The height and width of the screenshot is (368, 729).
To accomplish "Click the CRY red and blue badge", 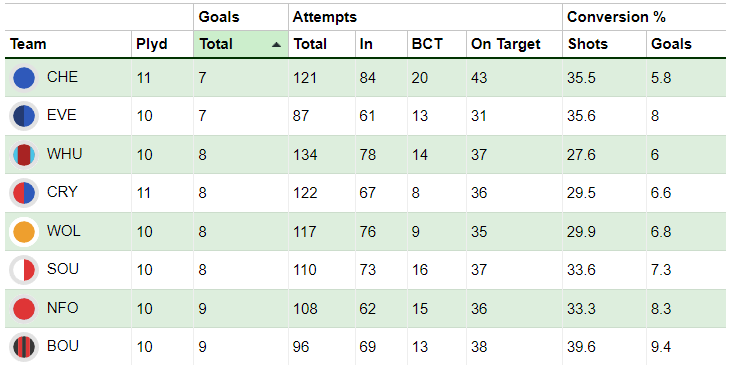I will (24, 193).
